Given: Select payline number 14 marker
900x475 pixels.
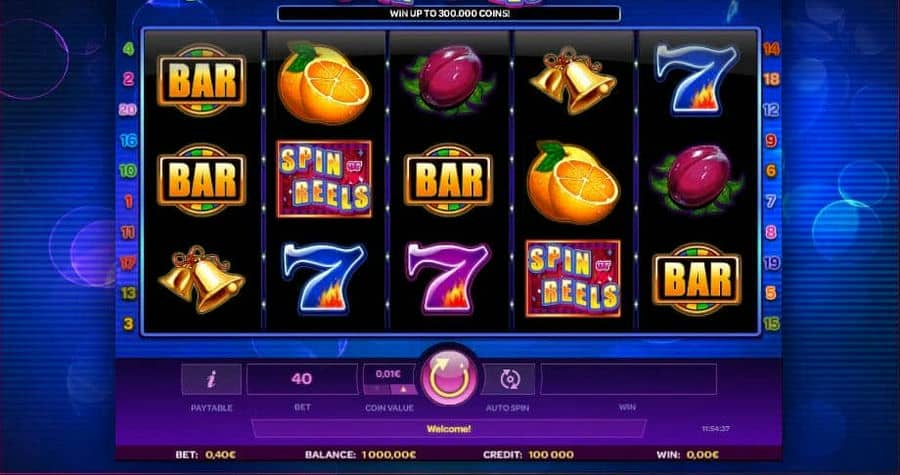Looking at the screenshot, I should (771, 49).
